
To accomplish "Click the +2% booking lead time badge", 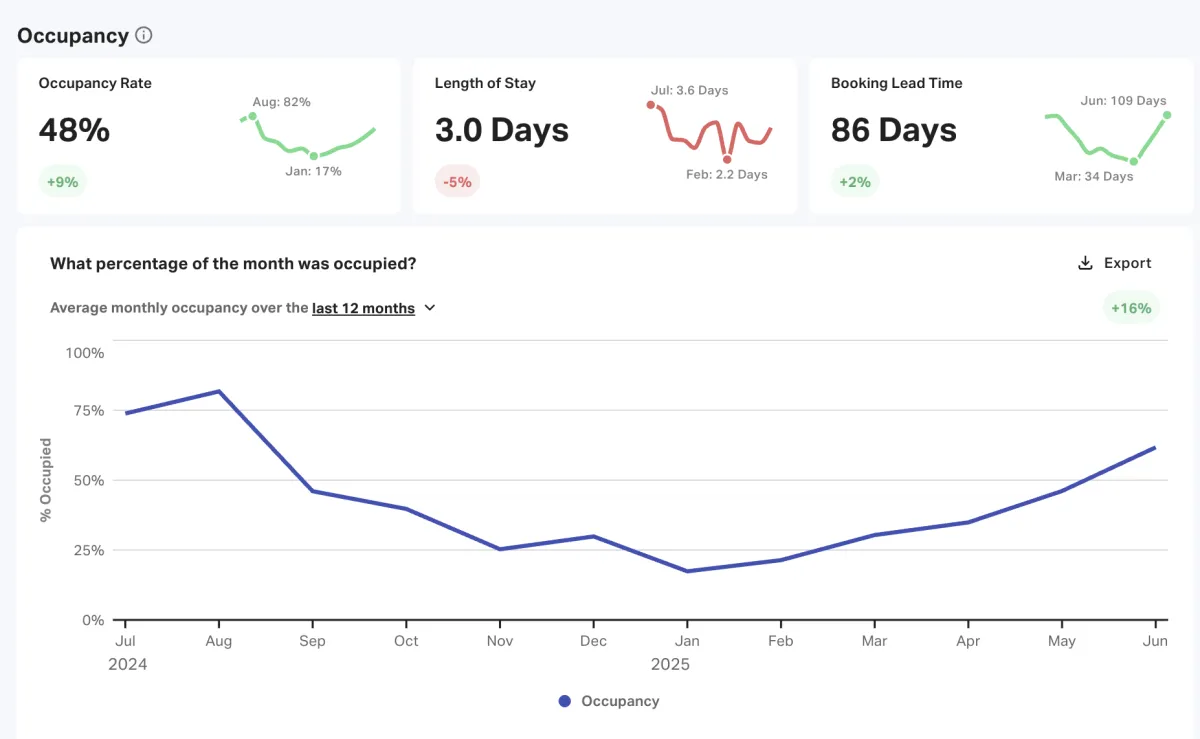I will point(855,182).
